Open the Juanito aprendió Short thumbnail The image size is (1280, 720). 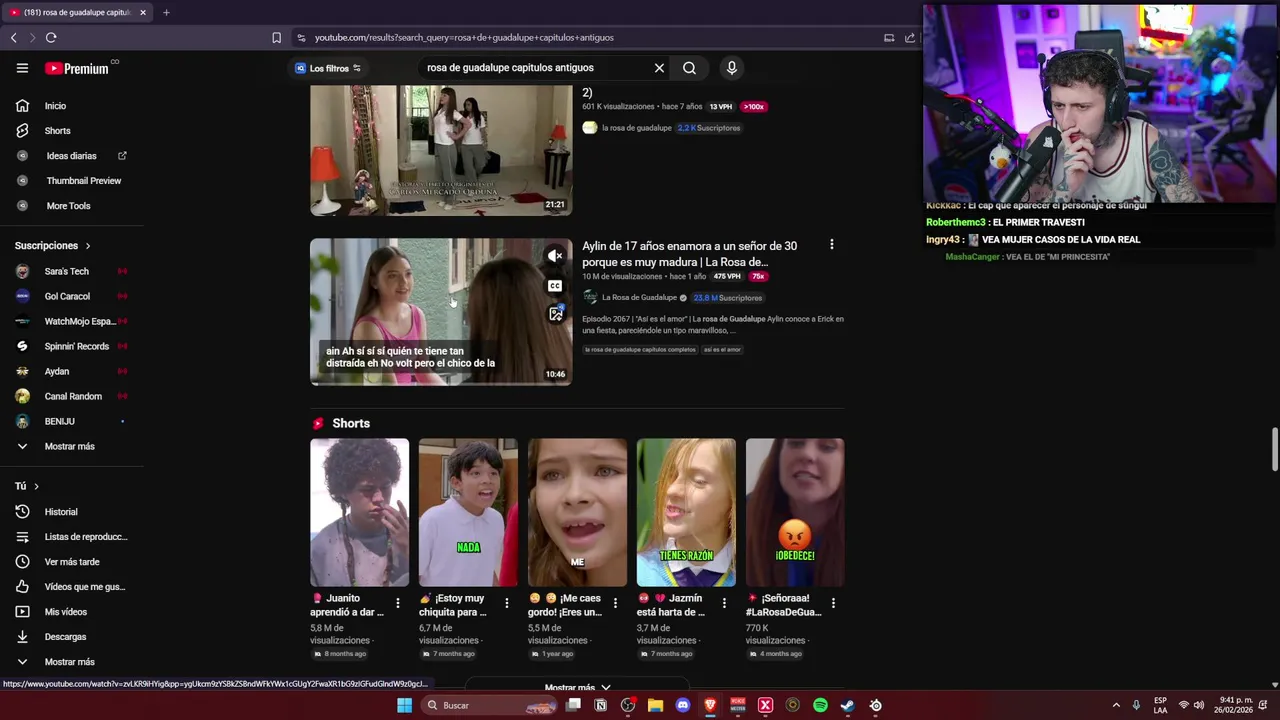[x=359, y=512]
